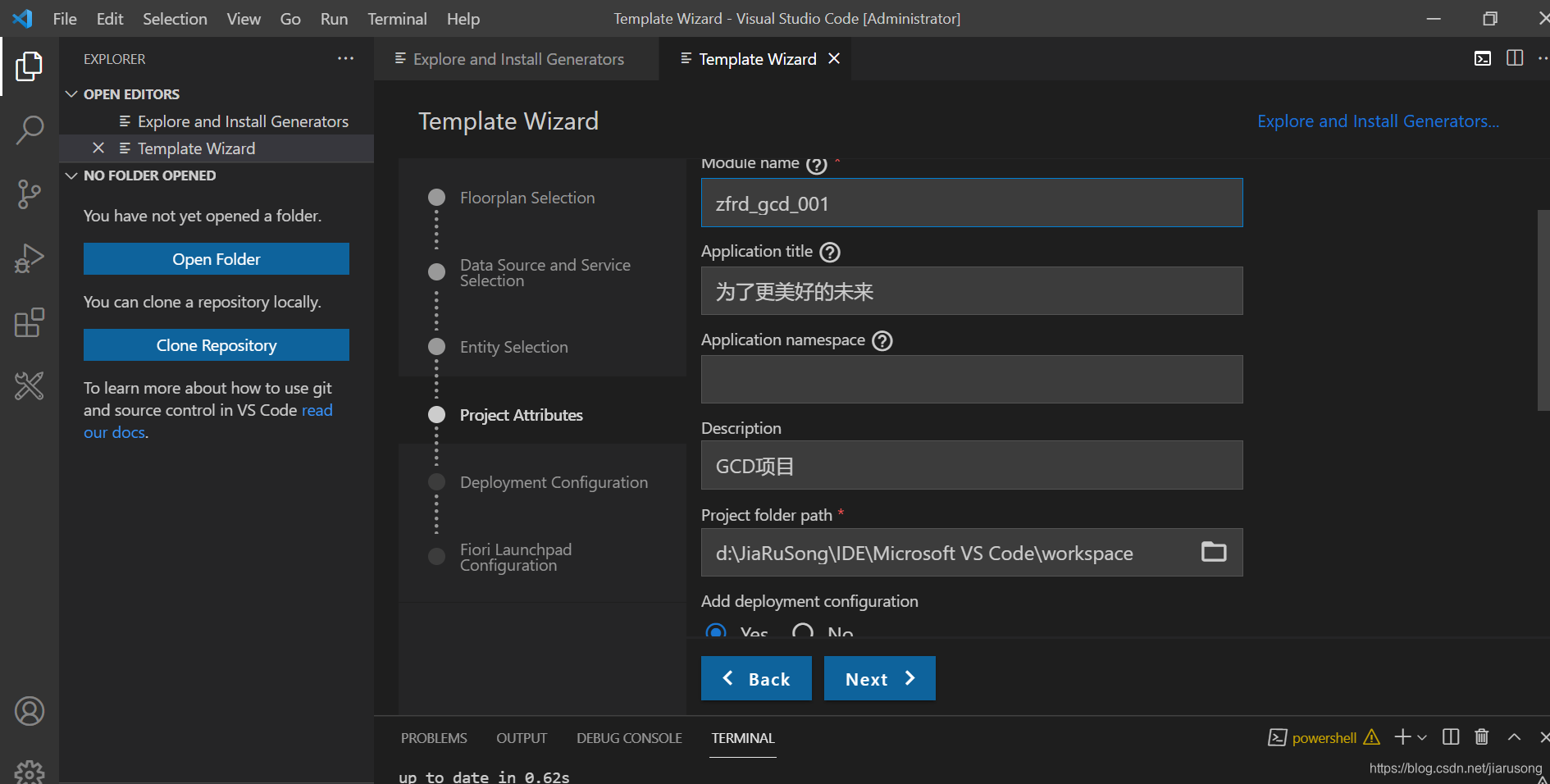Close Template Wizard in Open Editors list
The height and width of the screenshot is (784, 1550).
tap(98, 148)
